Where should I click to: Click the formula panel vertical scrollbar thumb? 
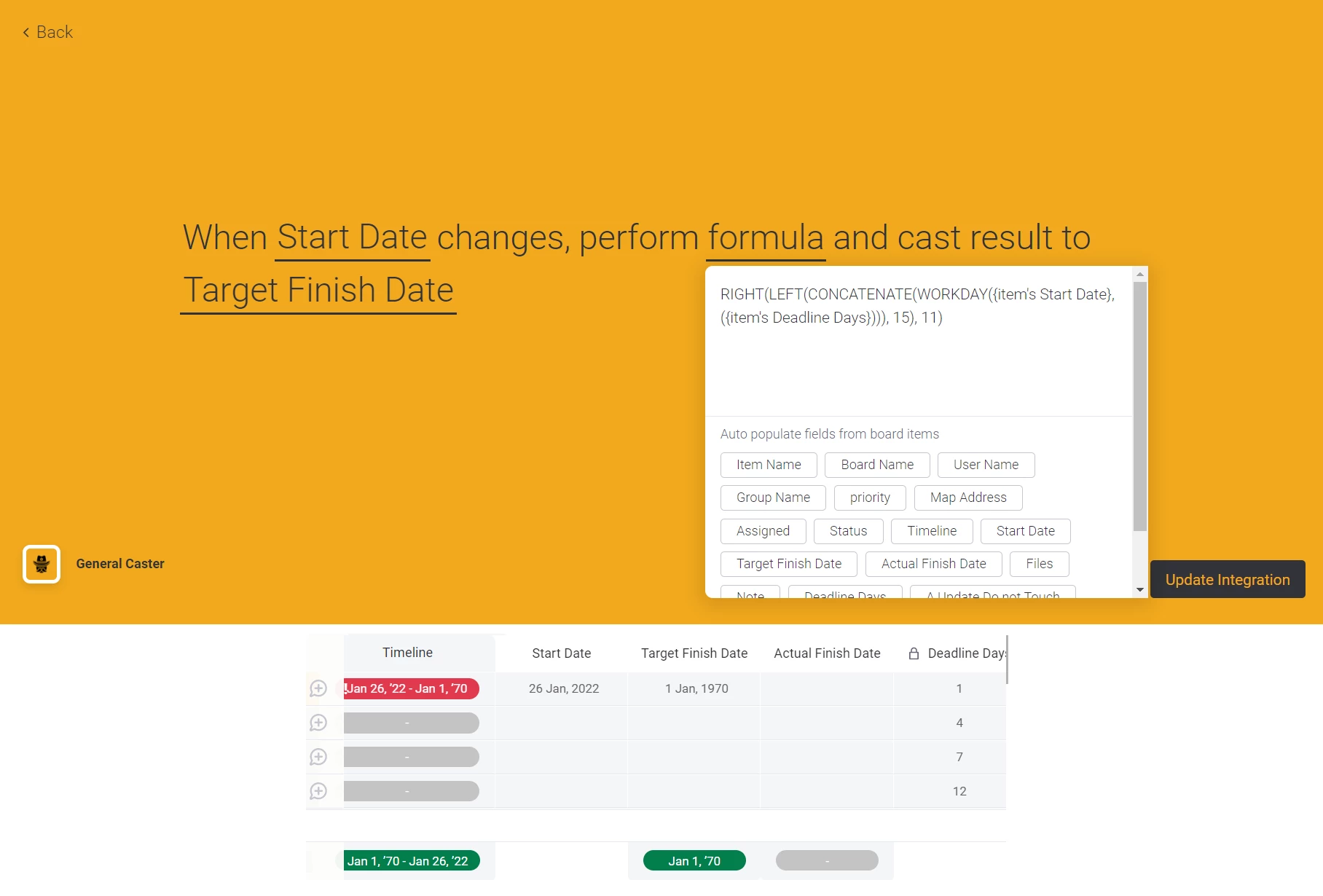(1140, 406)
